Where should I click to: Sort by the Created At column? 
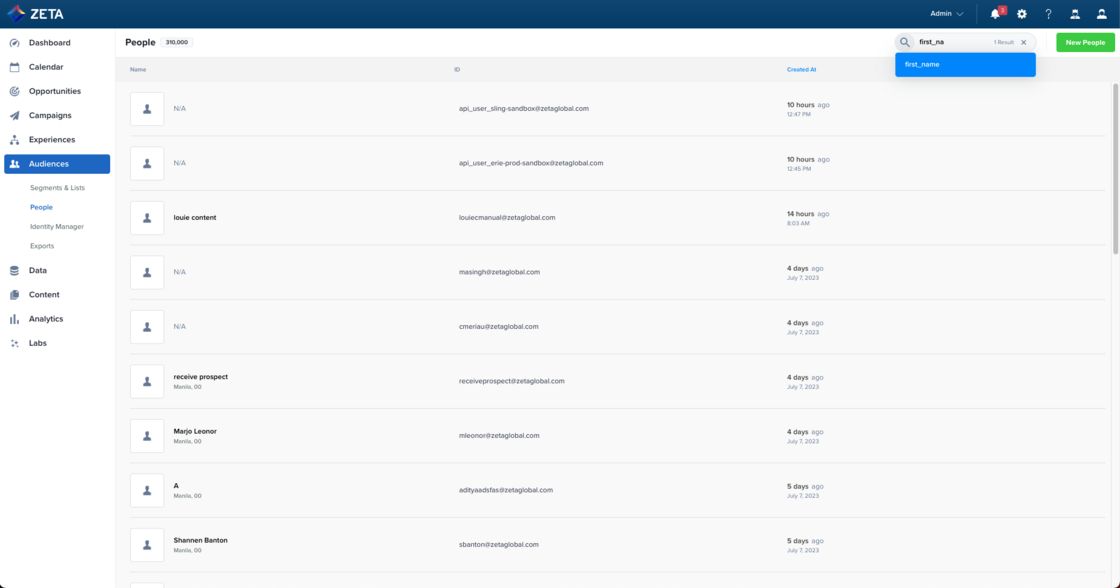[x=801, y=70]
